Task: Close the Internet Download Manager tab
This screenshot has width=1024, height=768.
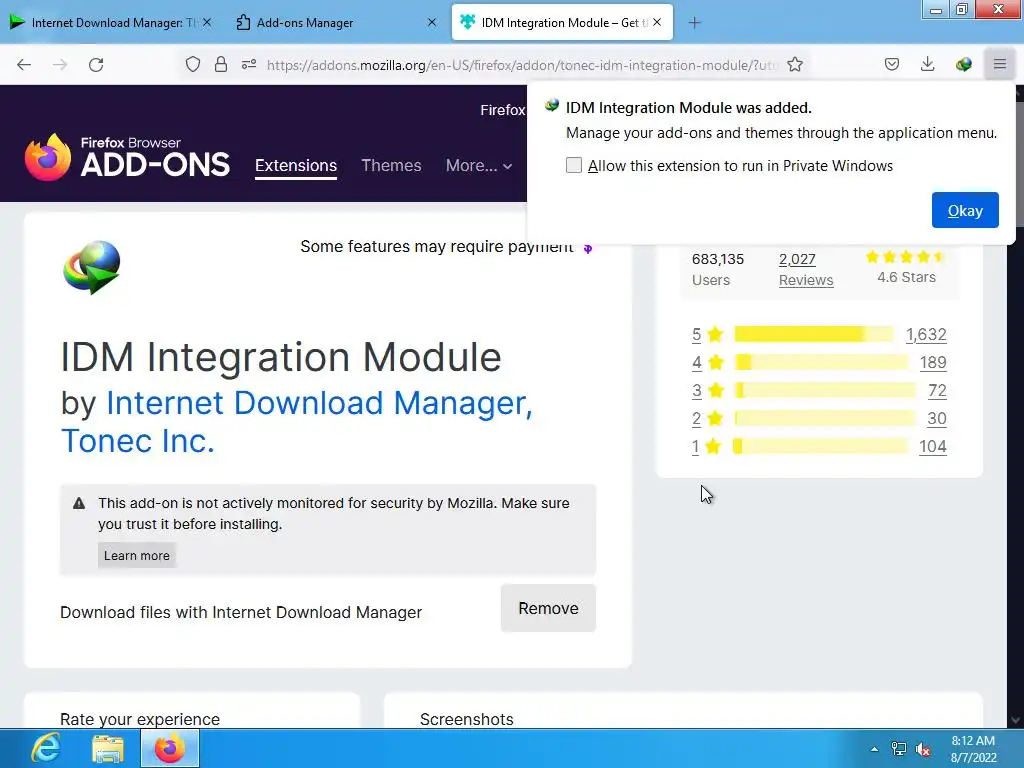Action: click(207, 22)
